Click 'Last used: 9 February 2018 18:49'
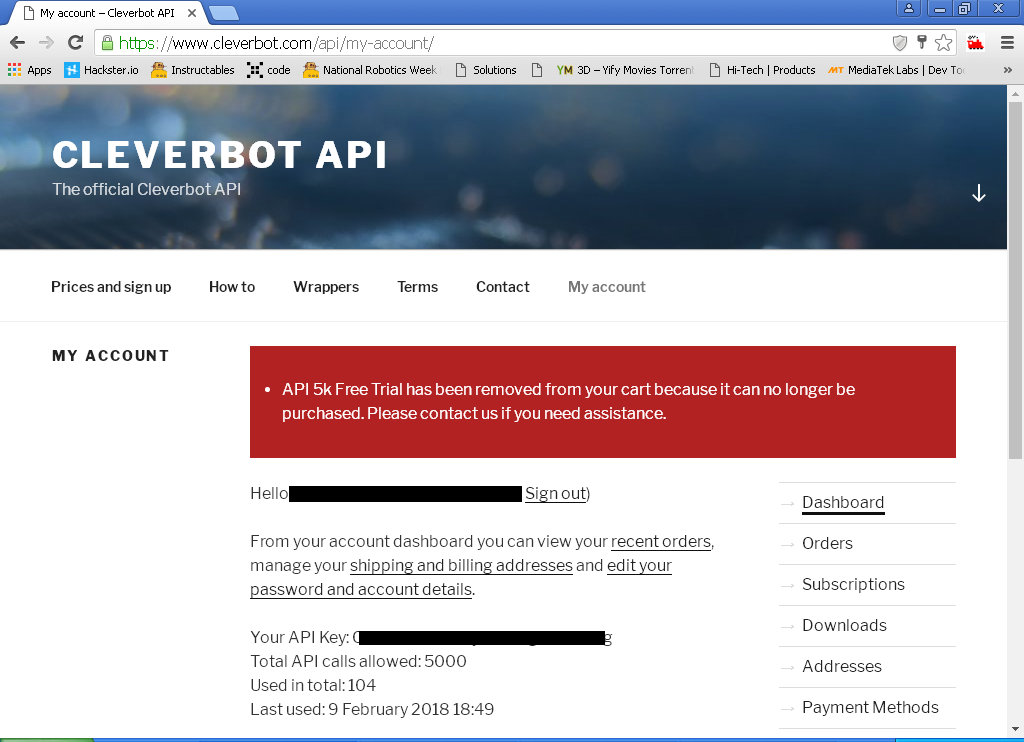Viewport: 1024px width, 742px height. pyautogui.click(x=372, y=709)
